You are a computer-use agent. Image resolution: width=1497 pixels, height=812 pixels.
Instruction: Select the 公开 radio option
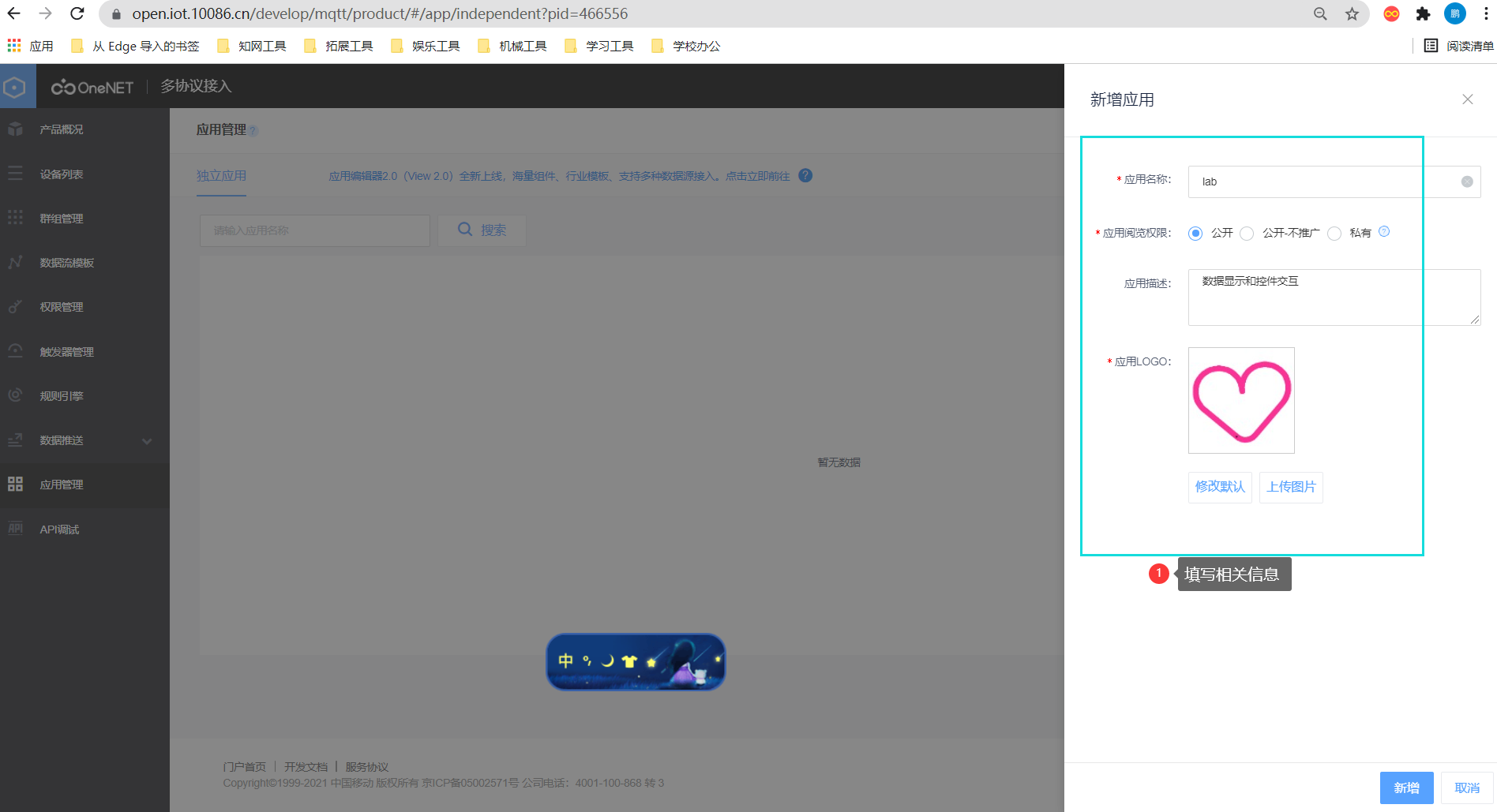click(1195, 233)
